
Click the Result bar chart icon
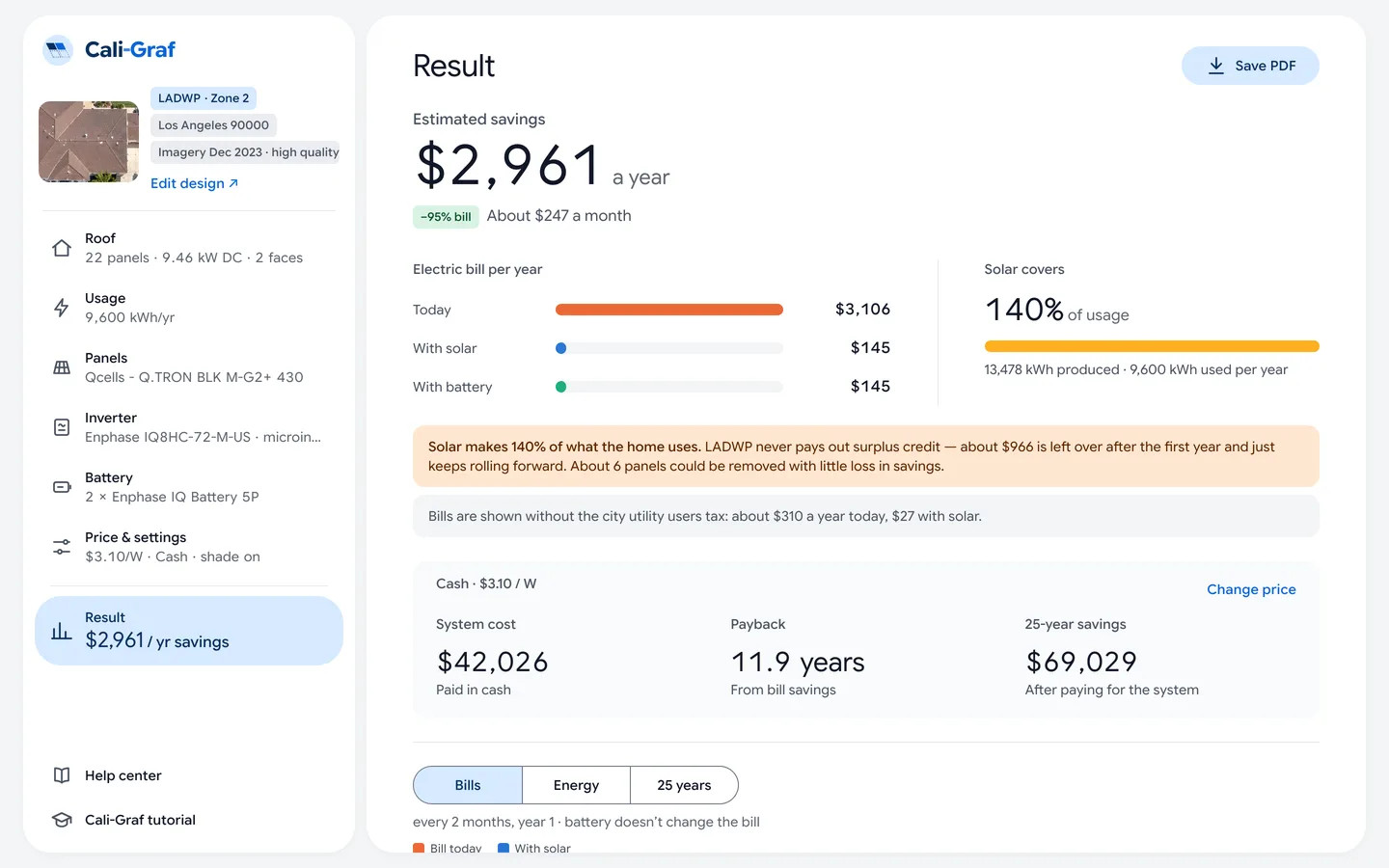[x=62, y=631]
